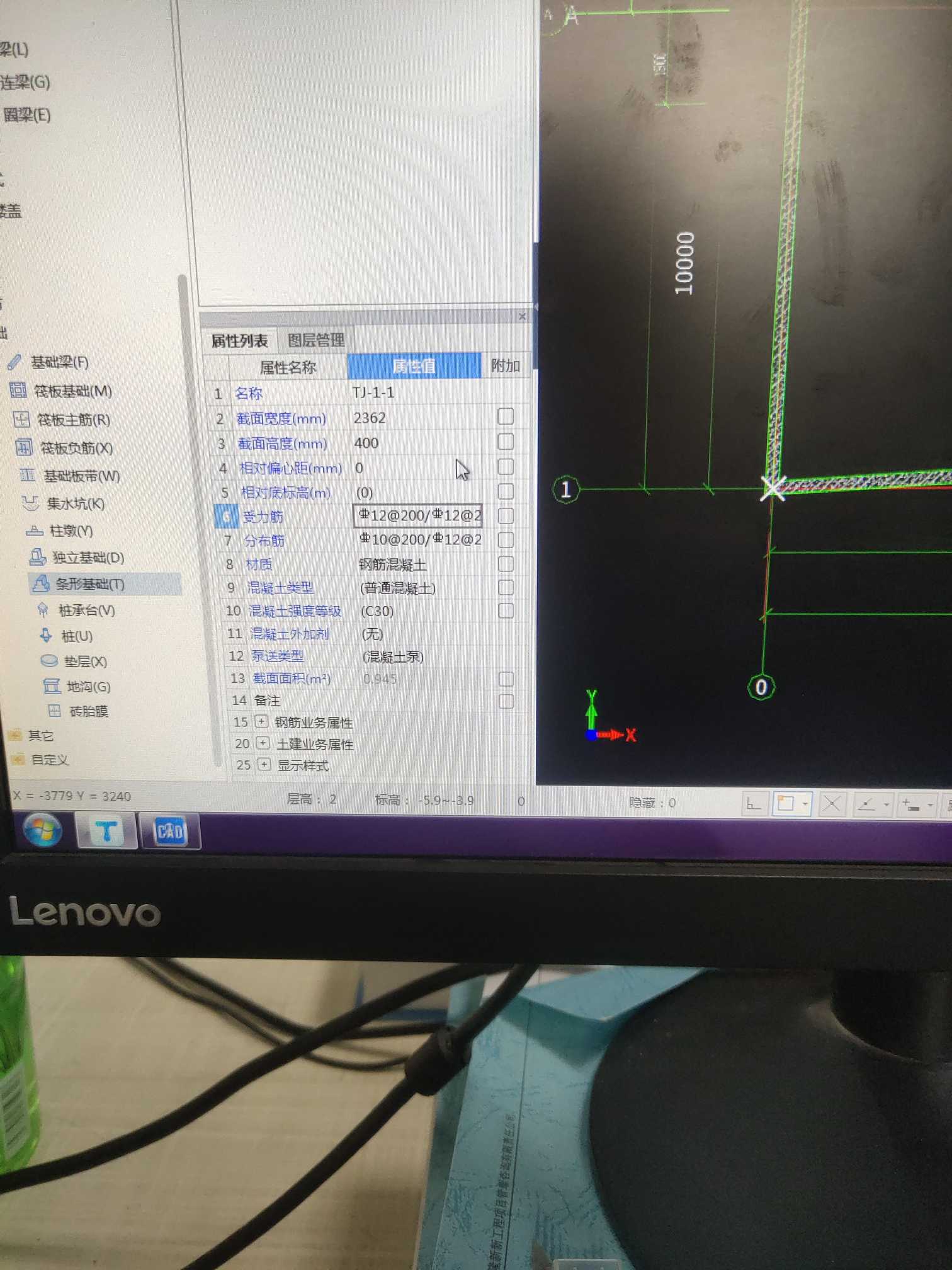Check 附加 box for 截面宽度 row

point(506,416)
